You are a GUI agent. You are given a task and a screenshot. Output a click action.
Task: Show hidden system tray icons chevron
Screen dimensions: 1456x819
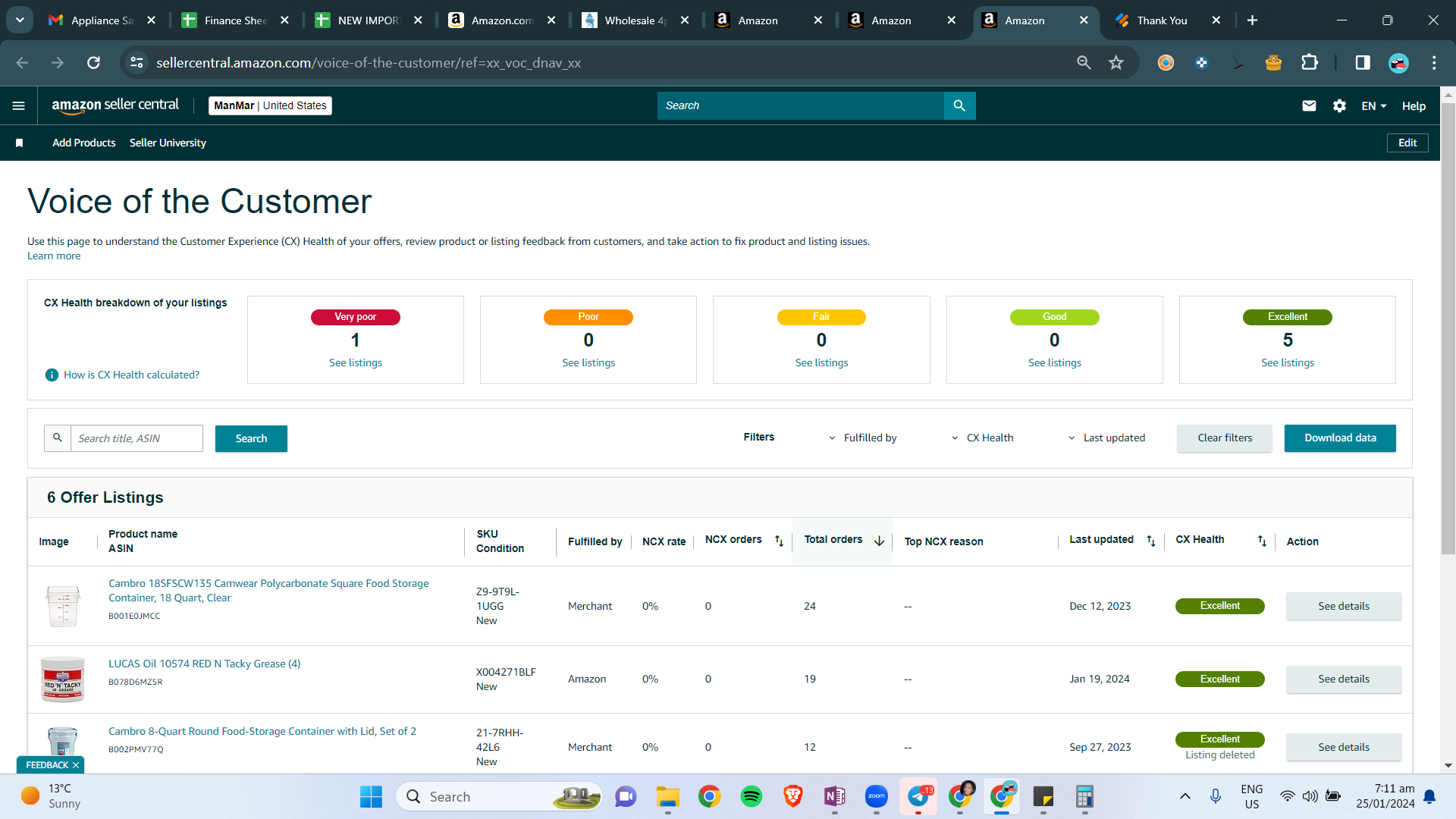pos(1185,796)
